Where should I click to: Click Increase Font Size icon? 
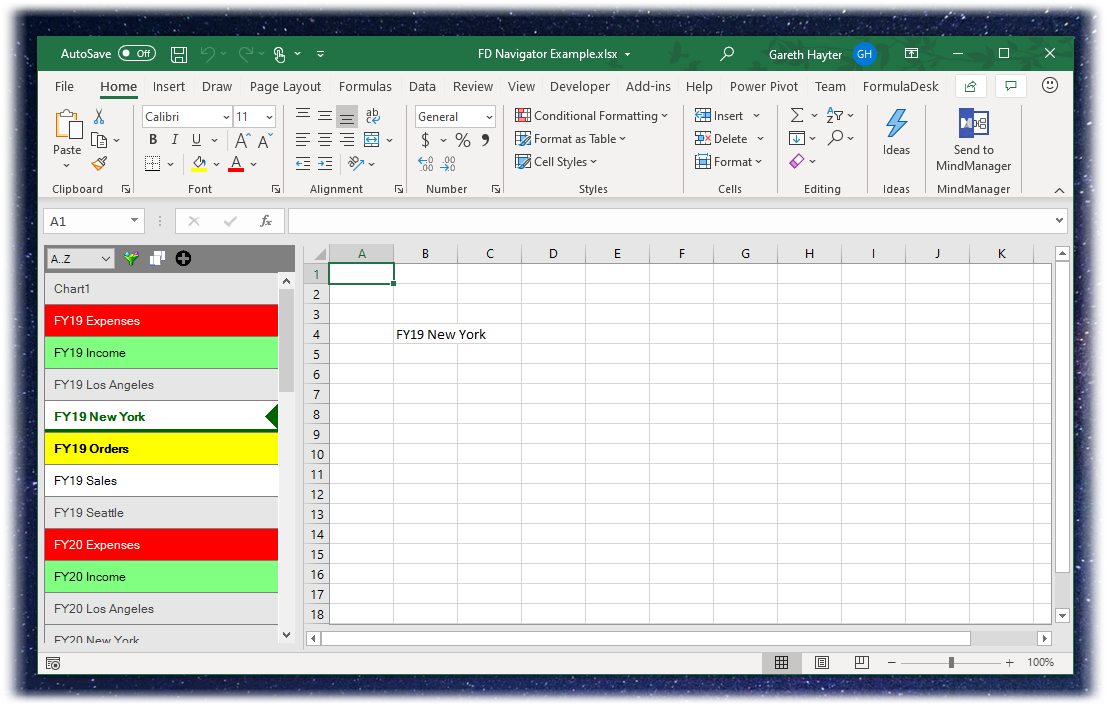coord(242,140)
